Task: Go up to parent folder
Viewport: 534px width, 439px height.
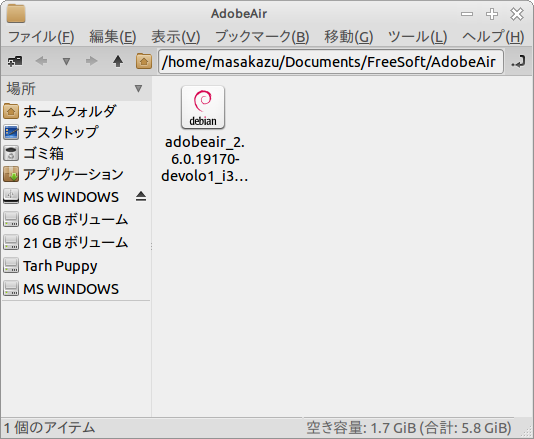Action: (118, 62)
